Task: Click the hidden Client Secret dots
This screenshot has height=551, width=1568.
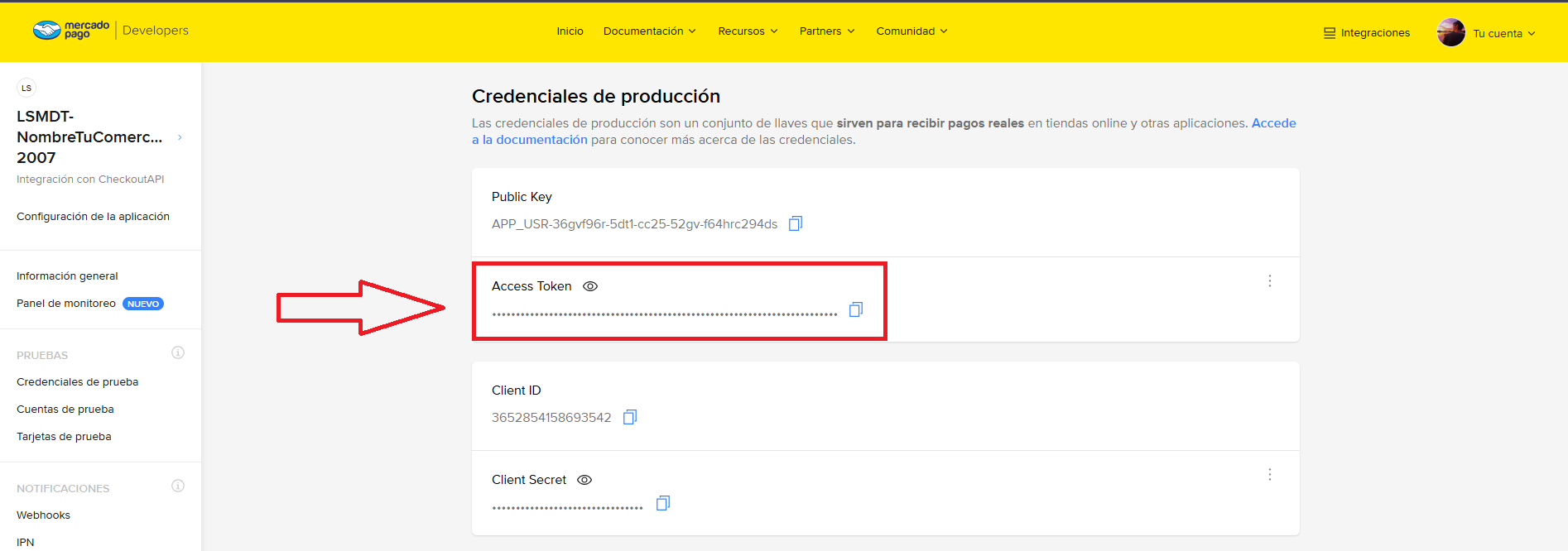Action: point(568,508)
